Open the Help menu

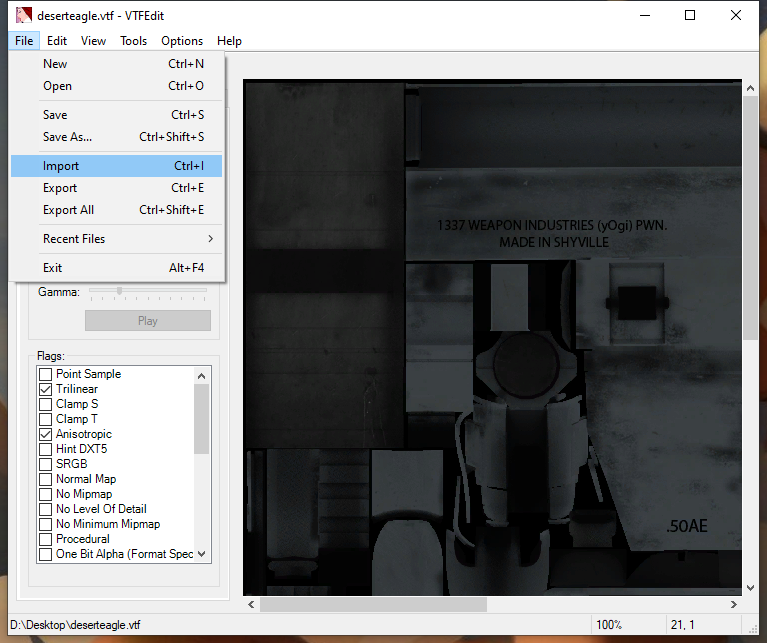coord(229,41)
